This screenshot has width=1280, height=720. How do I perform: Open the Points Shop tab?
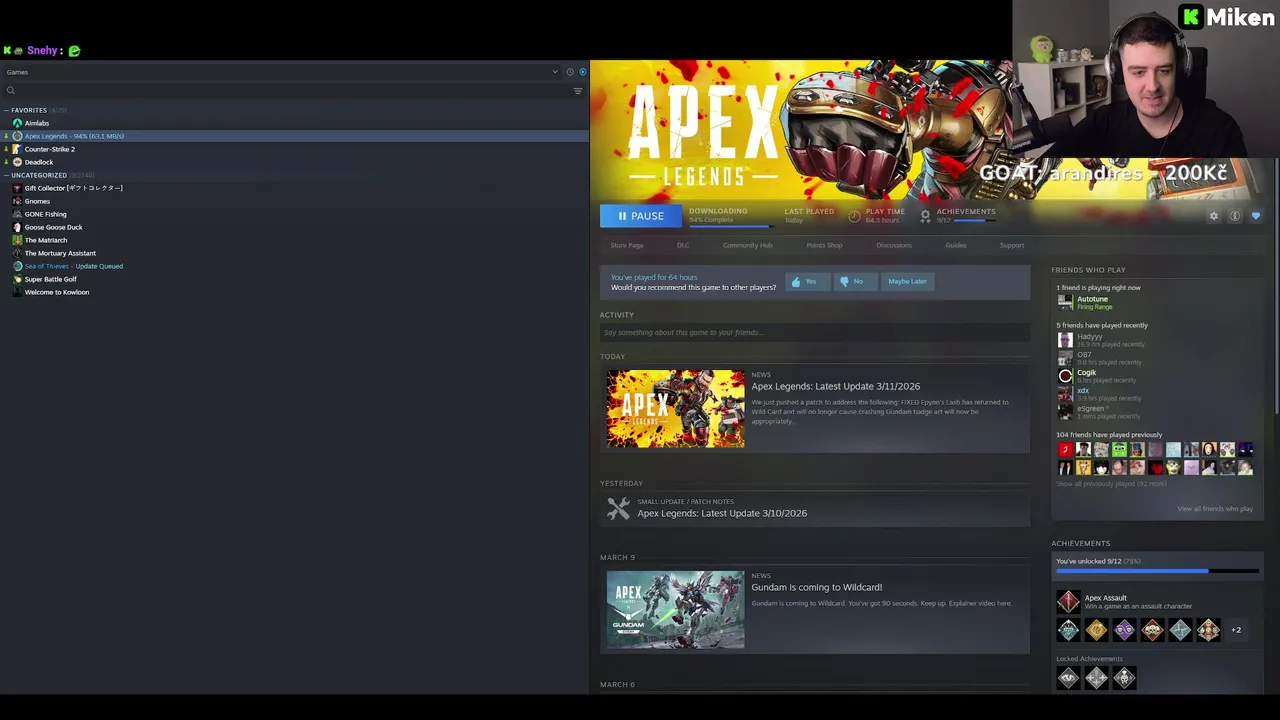(824, 245)
